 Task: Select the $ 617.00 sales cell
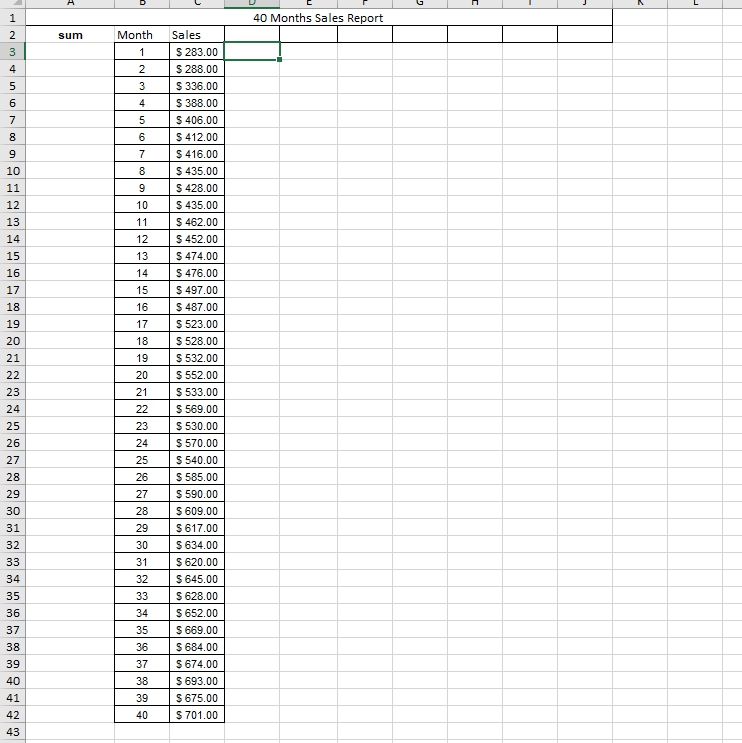pyautogui.click(x=197, y=528)
